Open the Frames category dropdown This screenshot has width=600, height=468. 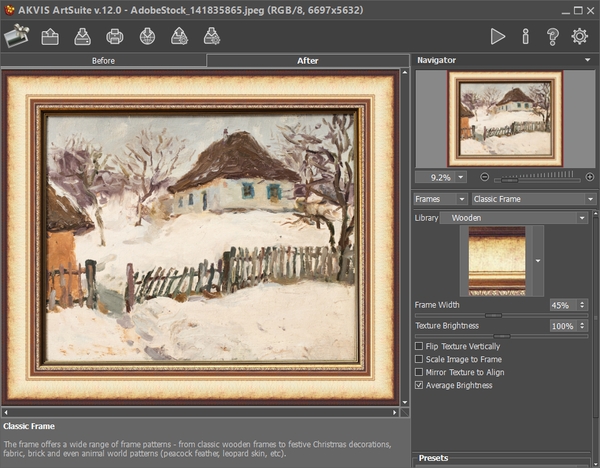440,199
